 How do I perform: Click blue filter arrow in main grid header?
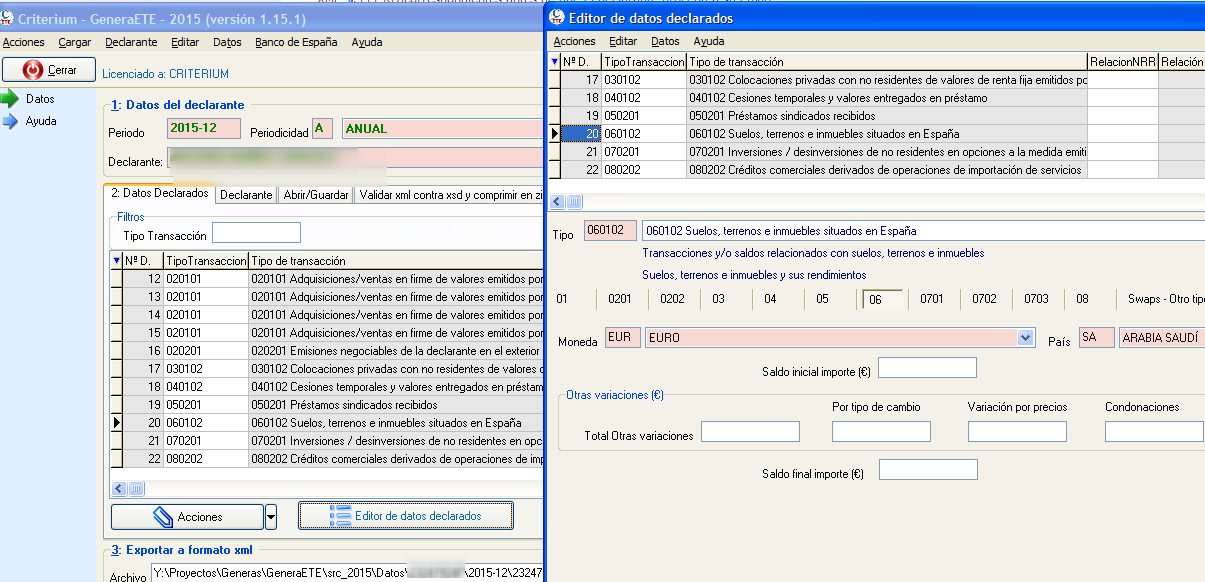coord(117,261)
